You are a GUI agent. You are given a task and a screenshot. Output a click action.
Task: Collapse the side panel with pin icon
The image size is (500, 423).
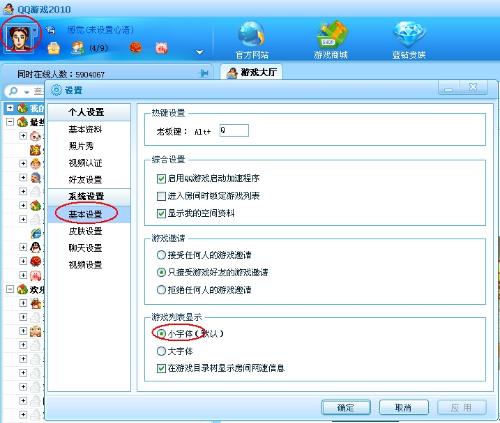205,73
